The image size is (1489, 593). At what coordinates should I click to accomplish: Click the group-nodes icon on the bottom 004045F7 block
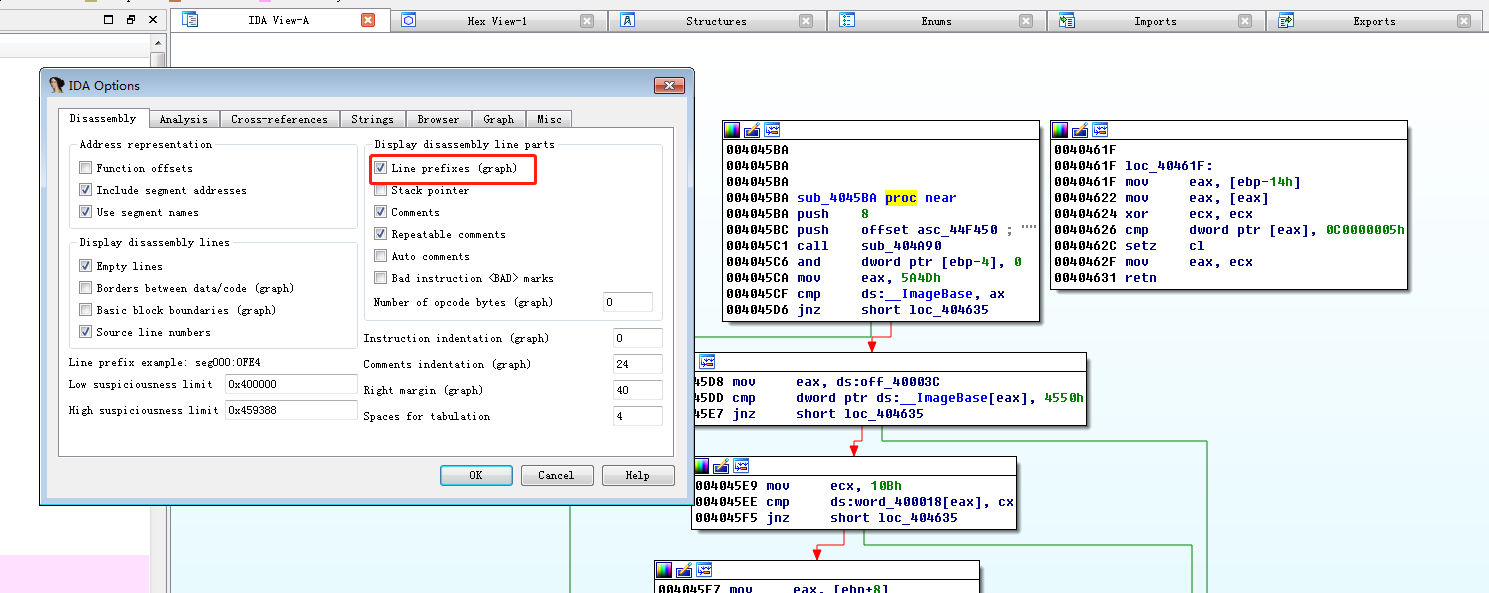[704, 570]
